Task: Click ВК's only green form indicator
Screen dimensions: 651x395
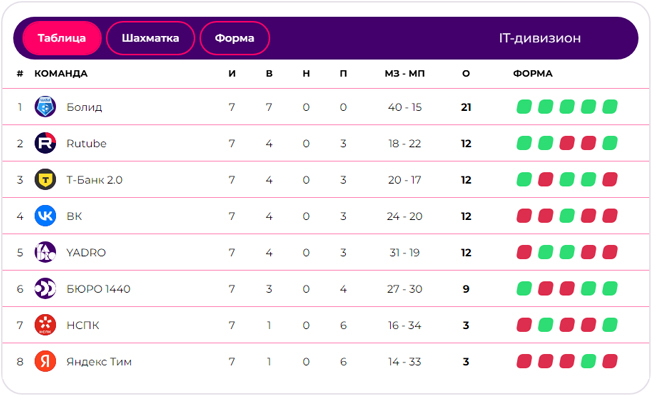Action: coord(567,216)
